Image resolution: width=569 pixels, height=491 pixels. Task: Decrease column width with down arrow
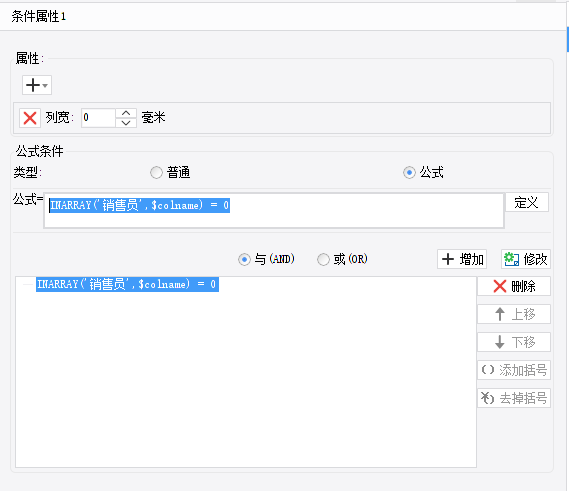(x=126, y=123)
